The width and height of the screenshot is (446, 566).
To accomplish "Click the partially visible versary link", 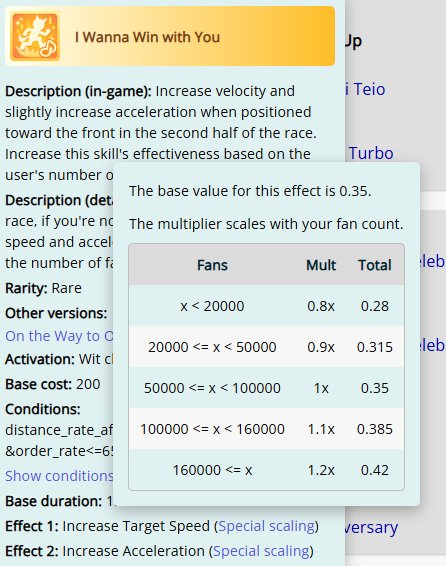I will point(371,527).
